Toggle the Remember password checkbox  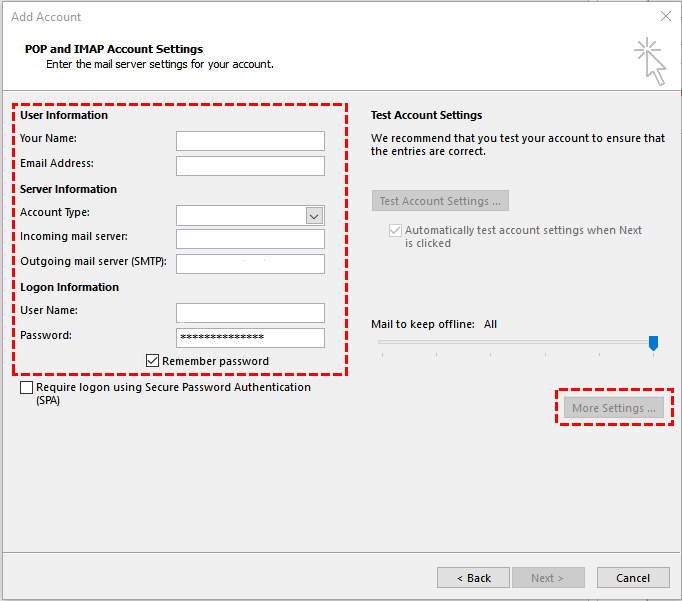(152, 361)
